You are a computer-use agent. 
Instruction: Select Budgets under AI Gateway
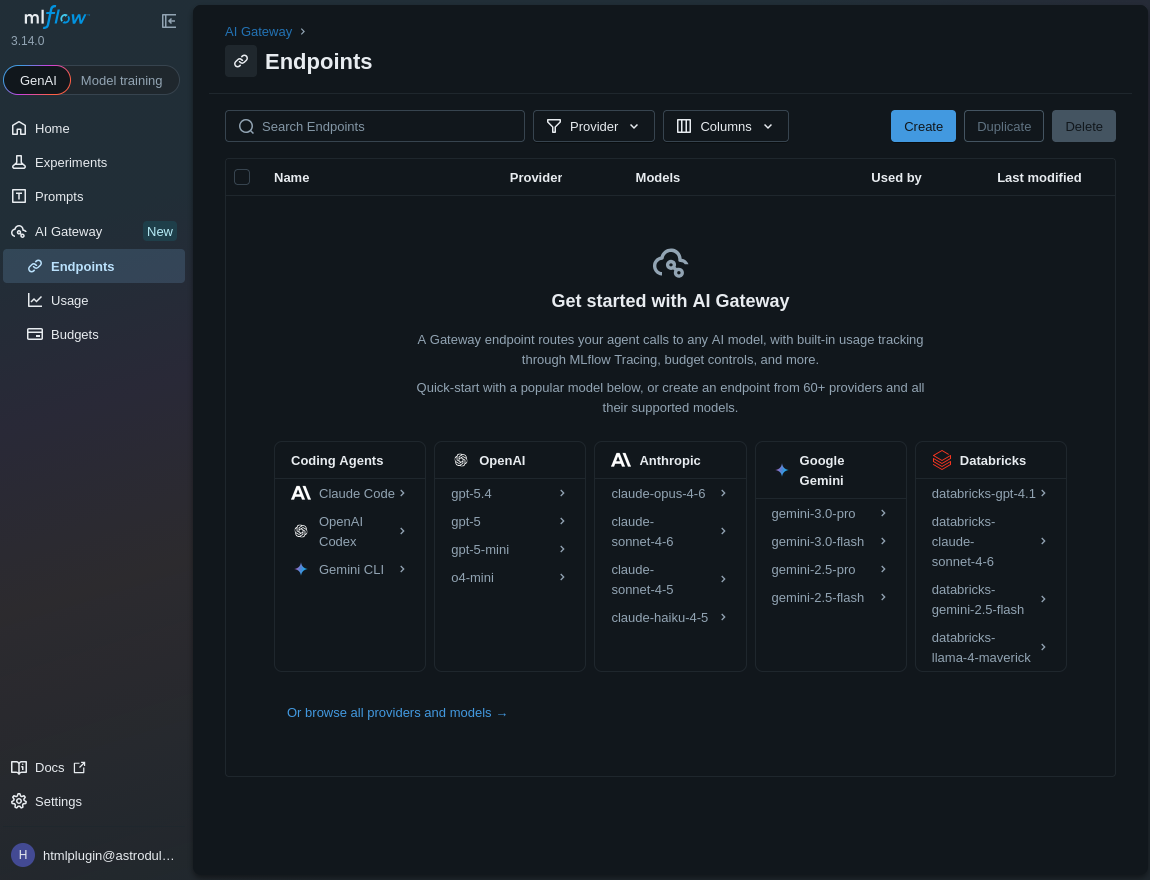click(x=94, y=334)
